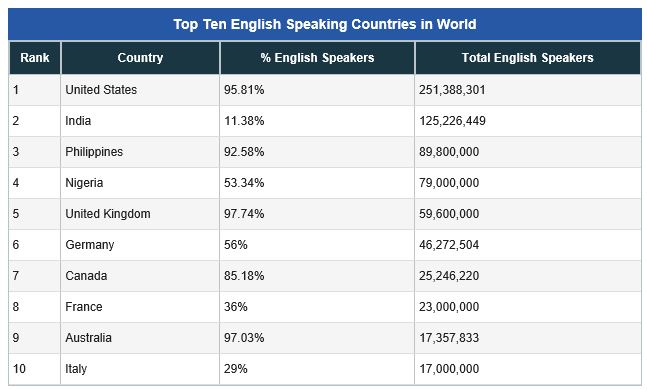This screenshot has width=647, height=390.
Task: Click the Total English Speakers header
Action: point(528,58)
